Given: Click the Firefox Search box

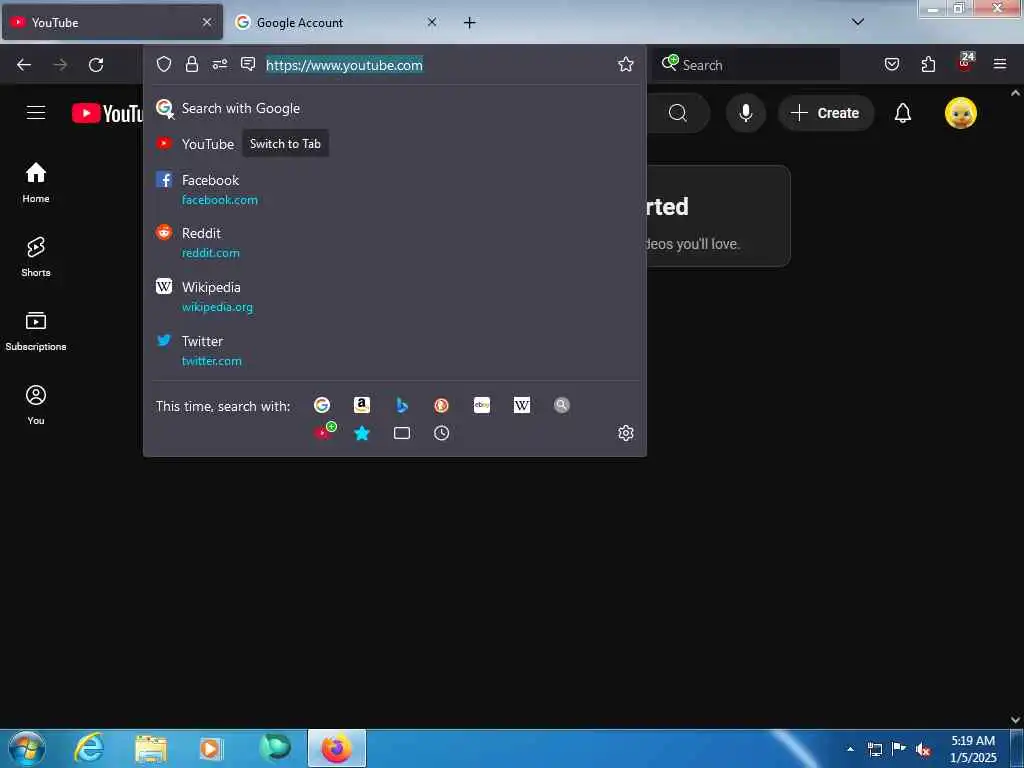Looking at the screenshot, I should tap(746, 65).
